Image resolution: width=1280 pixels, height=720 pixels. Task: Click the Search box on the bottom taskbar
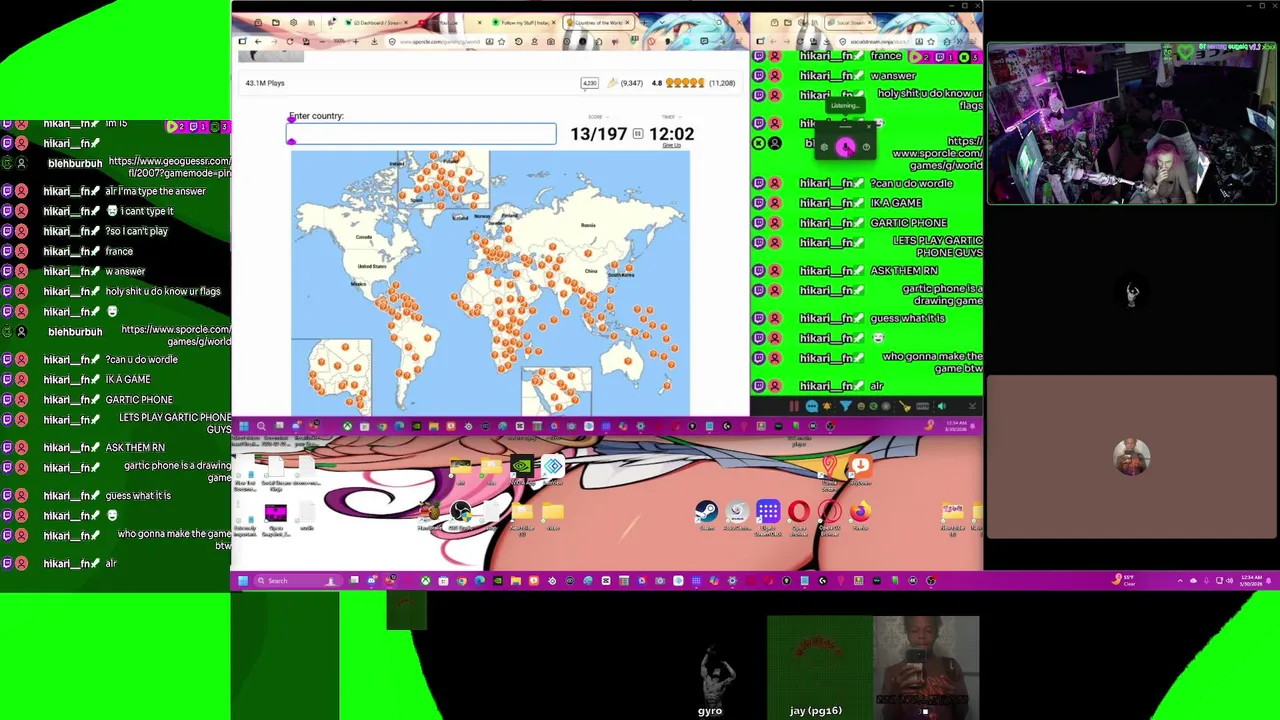pos(297,580)
